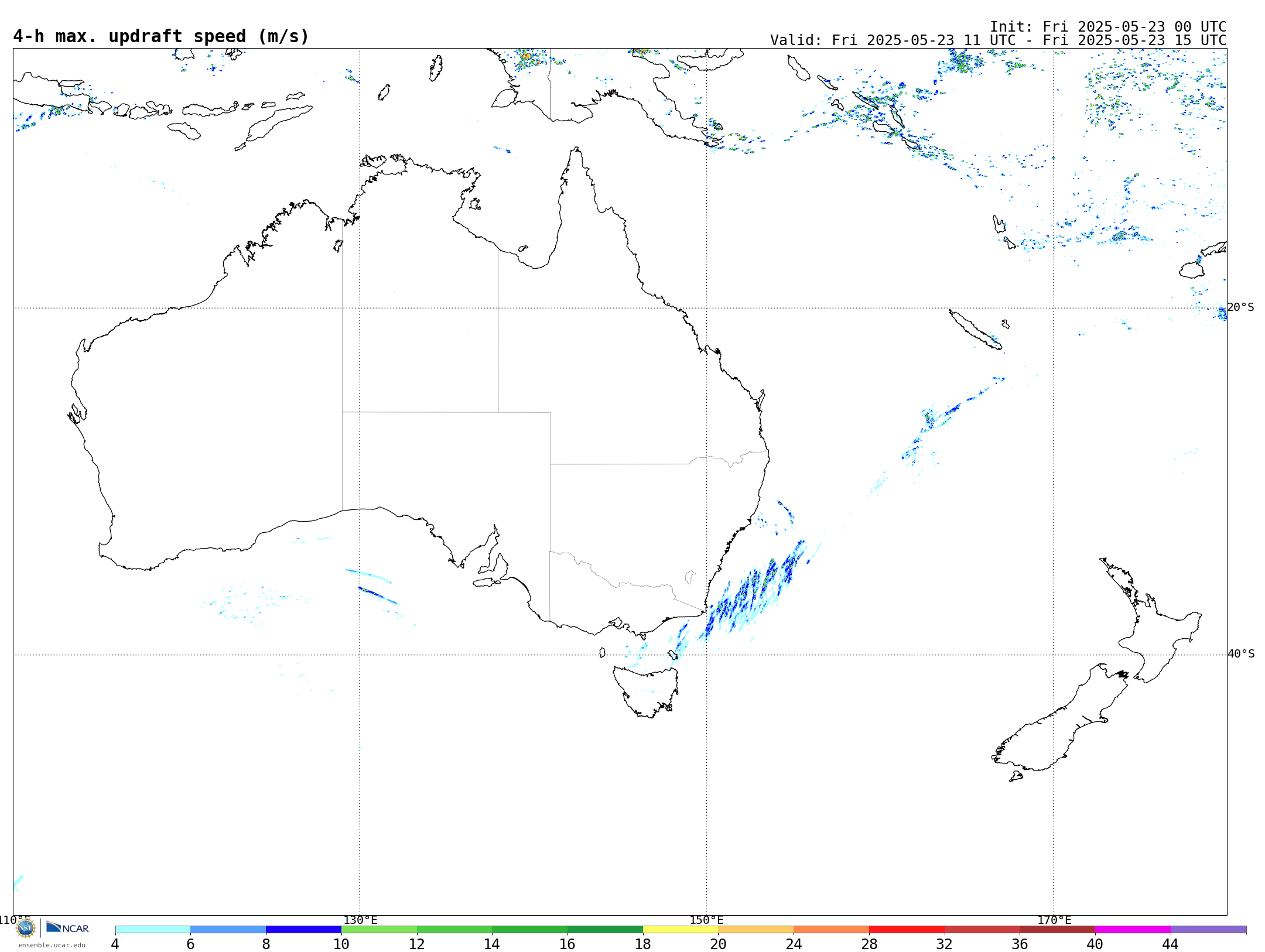Click the colorbar tick label '4'
Image resolution: width=1265 pixels, height=952 pixels.
[x=115, y=944]
